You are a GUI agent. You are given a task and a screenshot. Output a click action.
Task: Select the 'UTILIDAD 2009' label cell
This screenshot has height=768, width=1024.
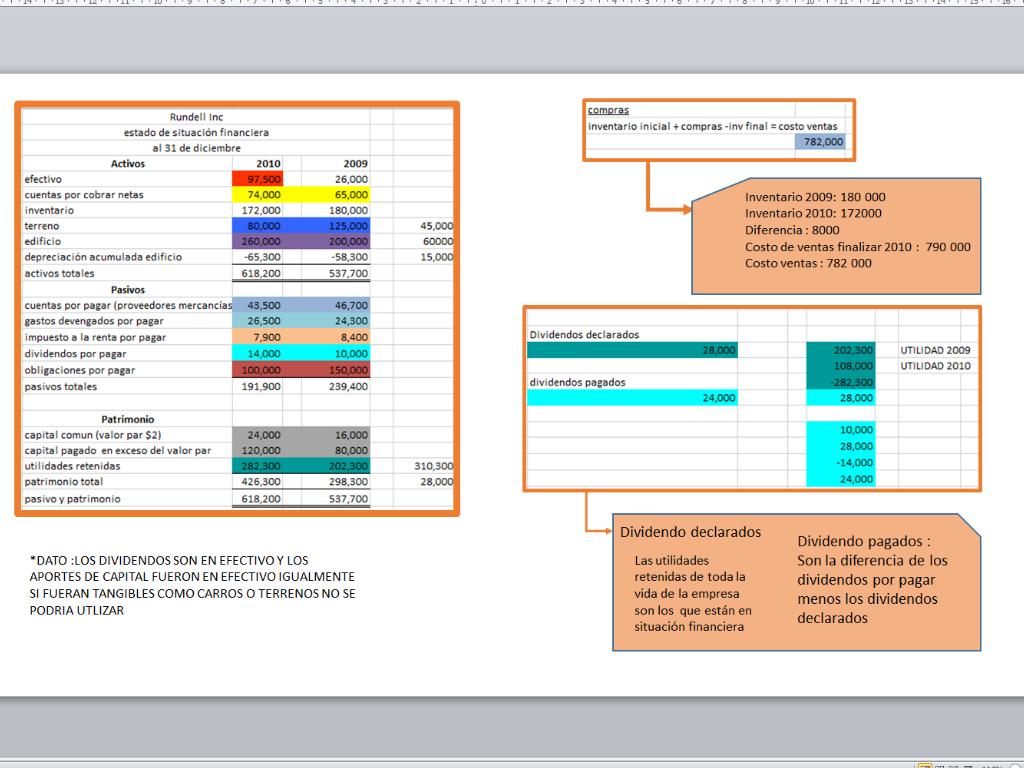pos(935,351)
